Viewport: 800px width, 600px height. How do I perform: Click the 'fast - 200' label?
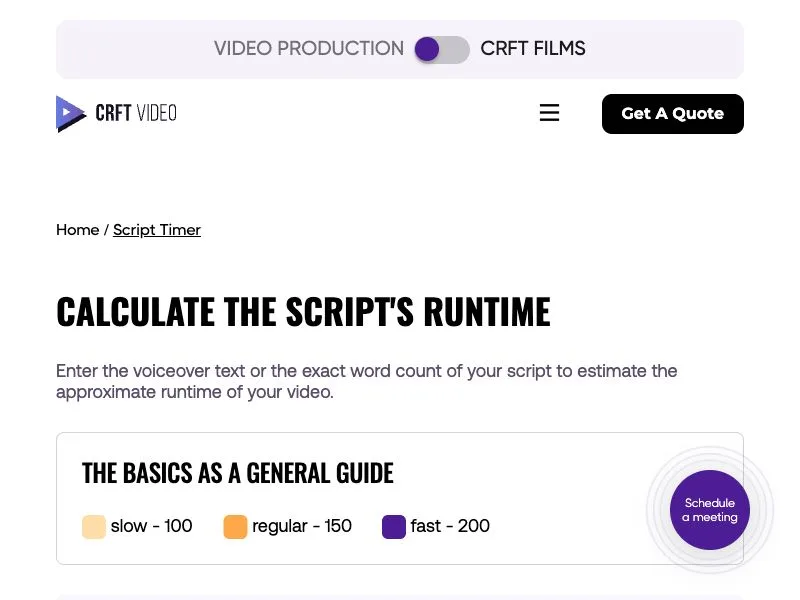pos(450,526)
